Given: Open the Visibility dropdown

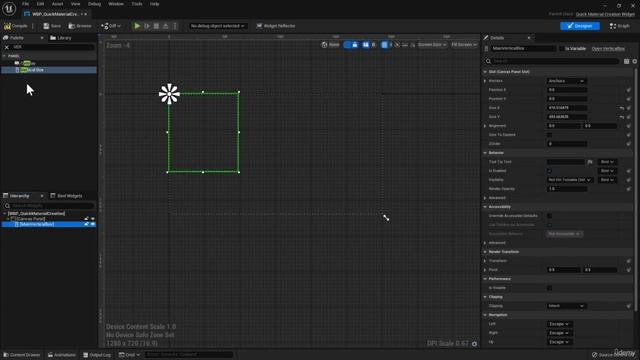Looking at the screenshot, I should coord(570,180).
